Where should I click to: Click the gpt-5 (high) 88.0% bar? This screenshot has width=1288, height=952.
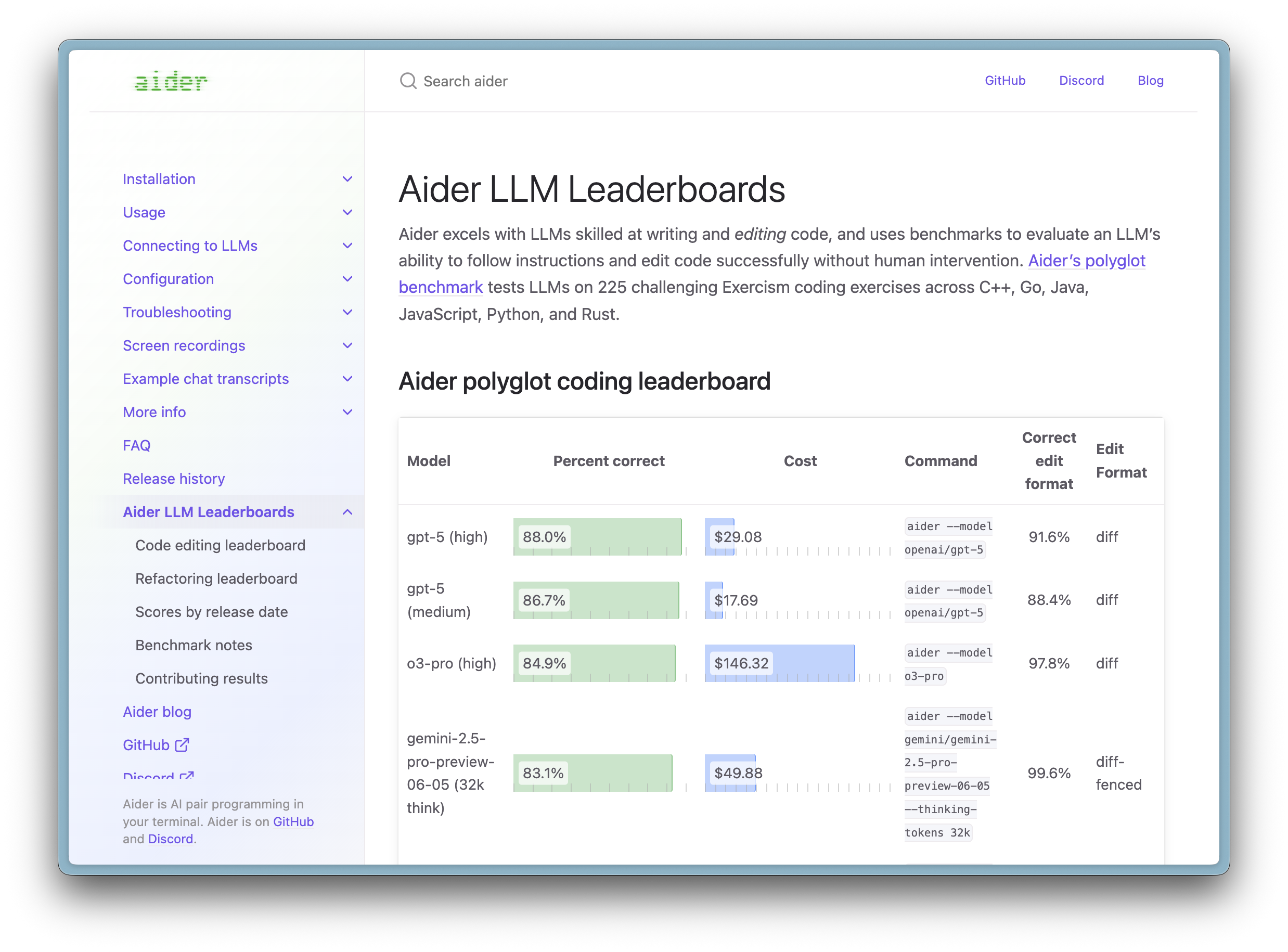pyautogui.click(x=597, y=536)
